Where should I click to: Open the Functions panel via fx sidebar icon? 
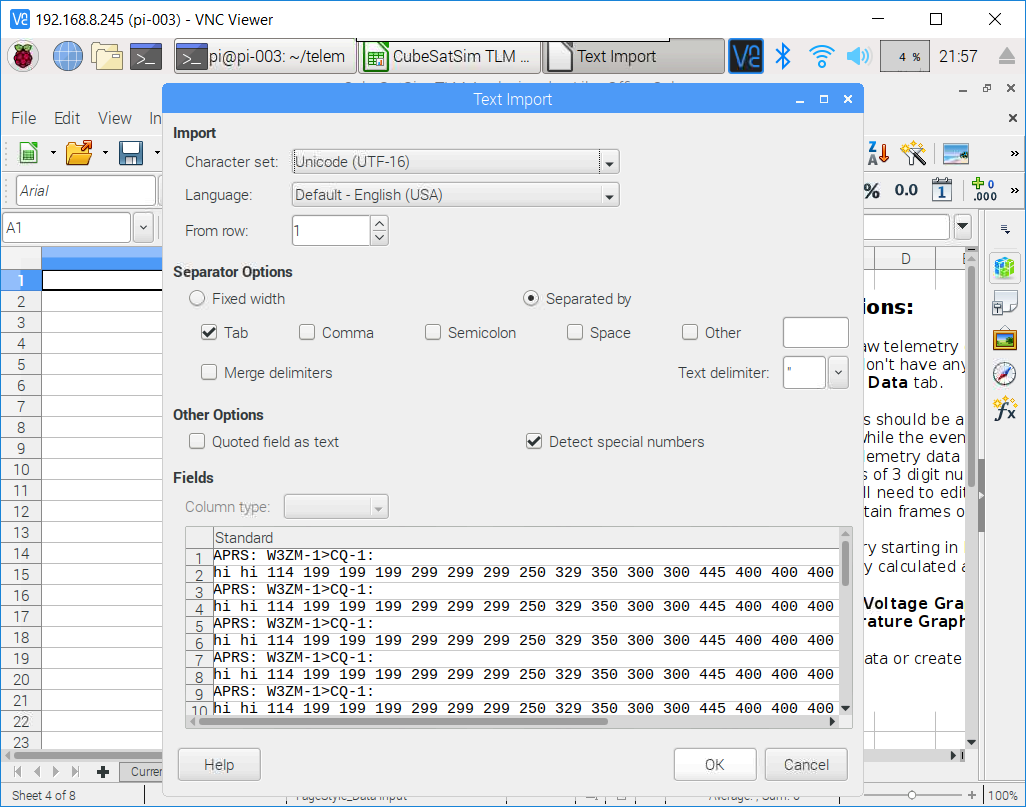point(1005,406)
